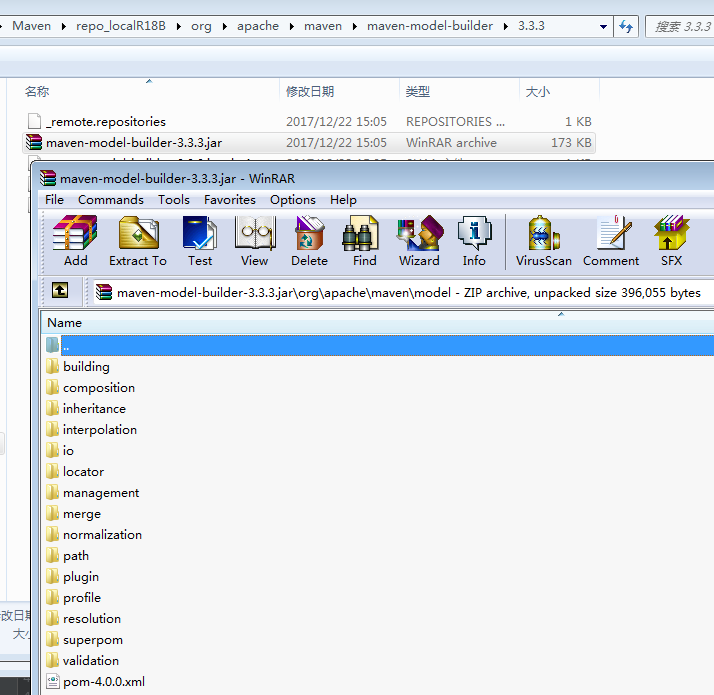Select the plugin folder

(x=81, y=576)
